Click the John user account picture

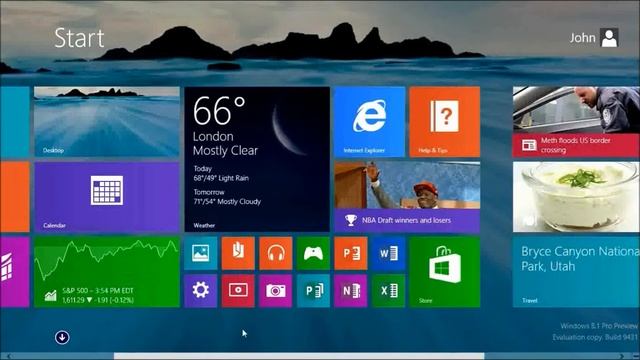click(609, 38)
